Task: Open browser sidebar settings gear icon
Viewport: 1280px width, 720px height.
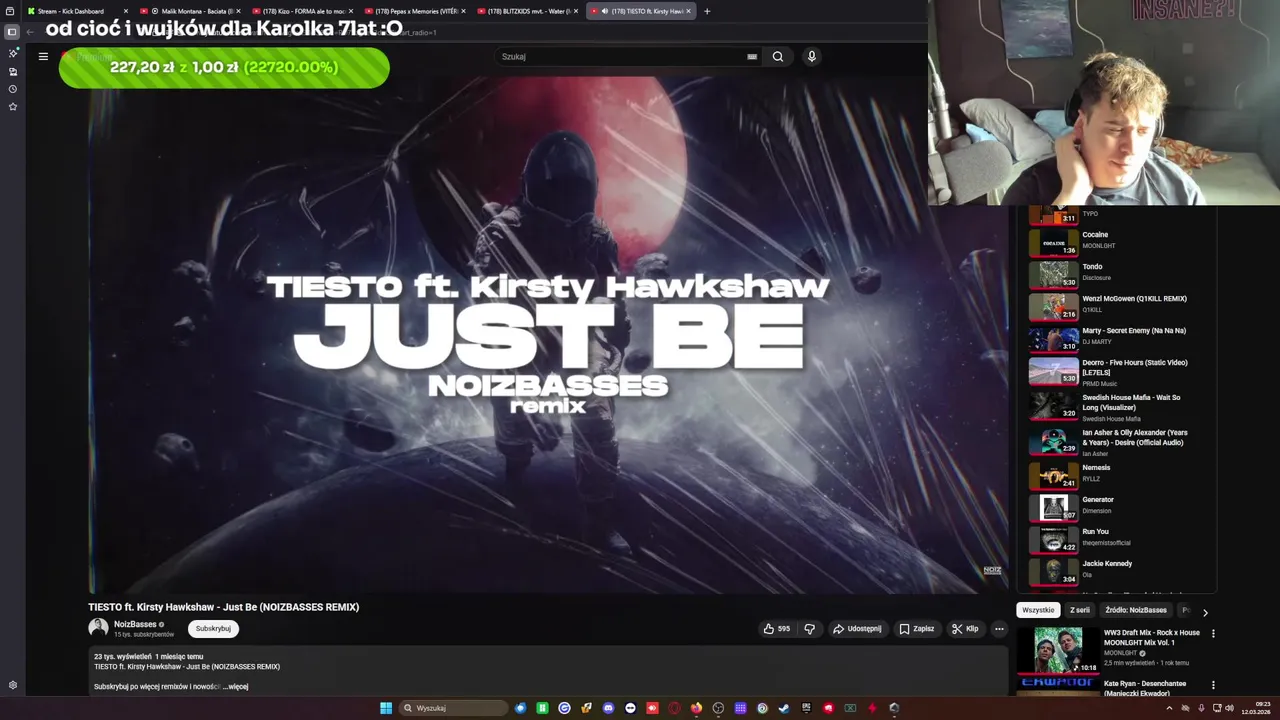Action: coord(13,685)
